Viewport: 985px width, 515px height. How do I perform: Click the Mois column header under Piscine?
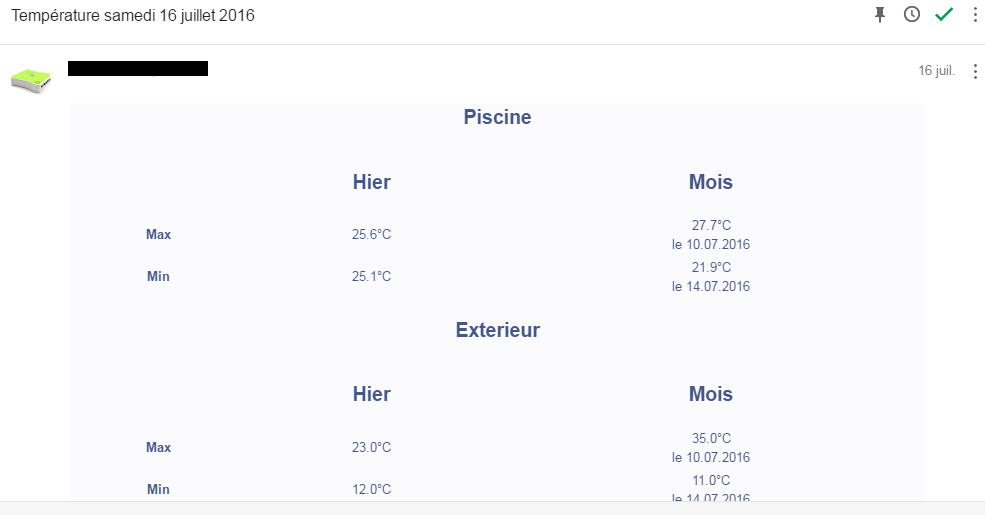point(710,182)
